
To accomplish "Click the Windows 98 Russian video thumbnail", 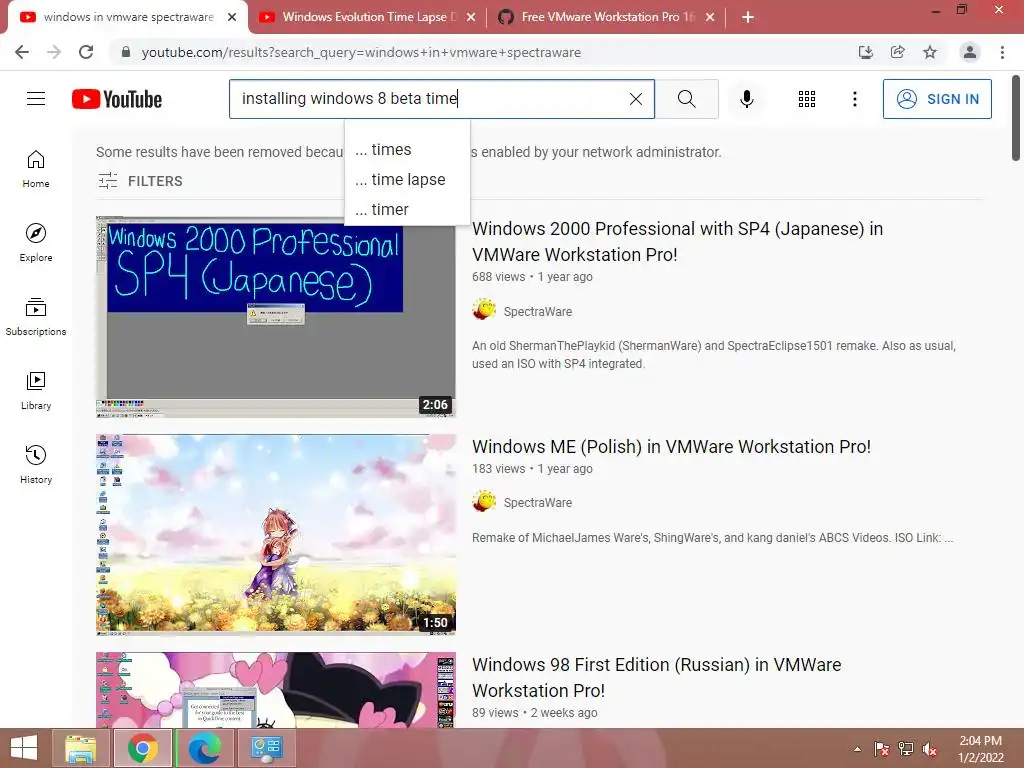I will point(276,690).
